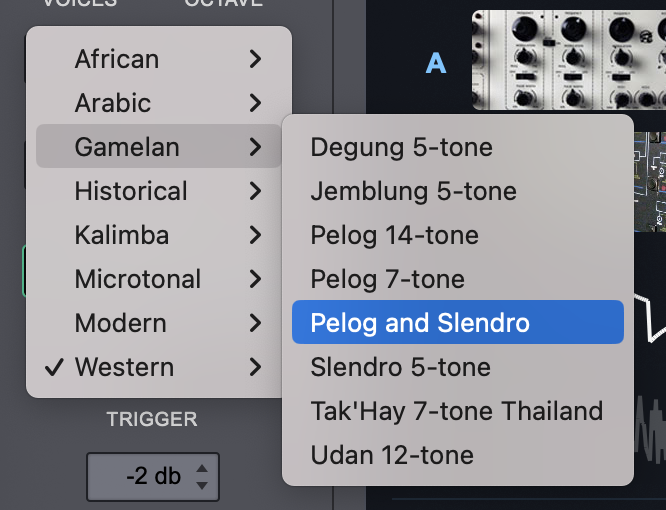Decrease the trigger db value with down arrow
This screenshot has width=666, height=510.
coord(202,485)
